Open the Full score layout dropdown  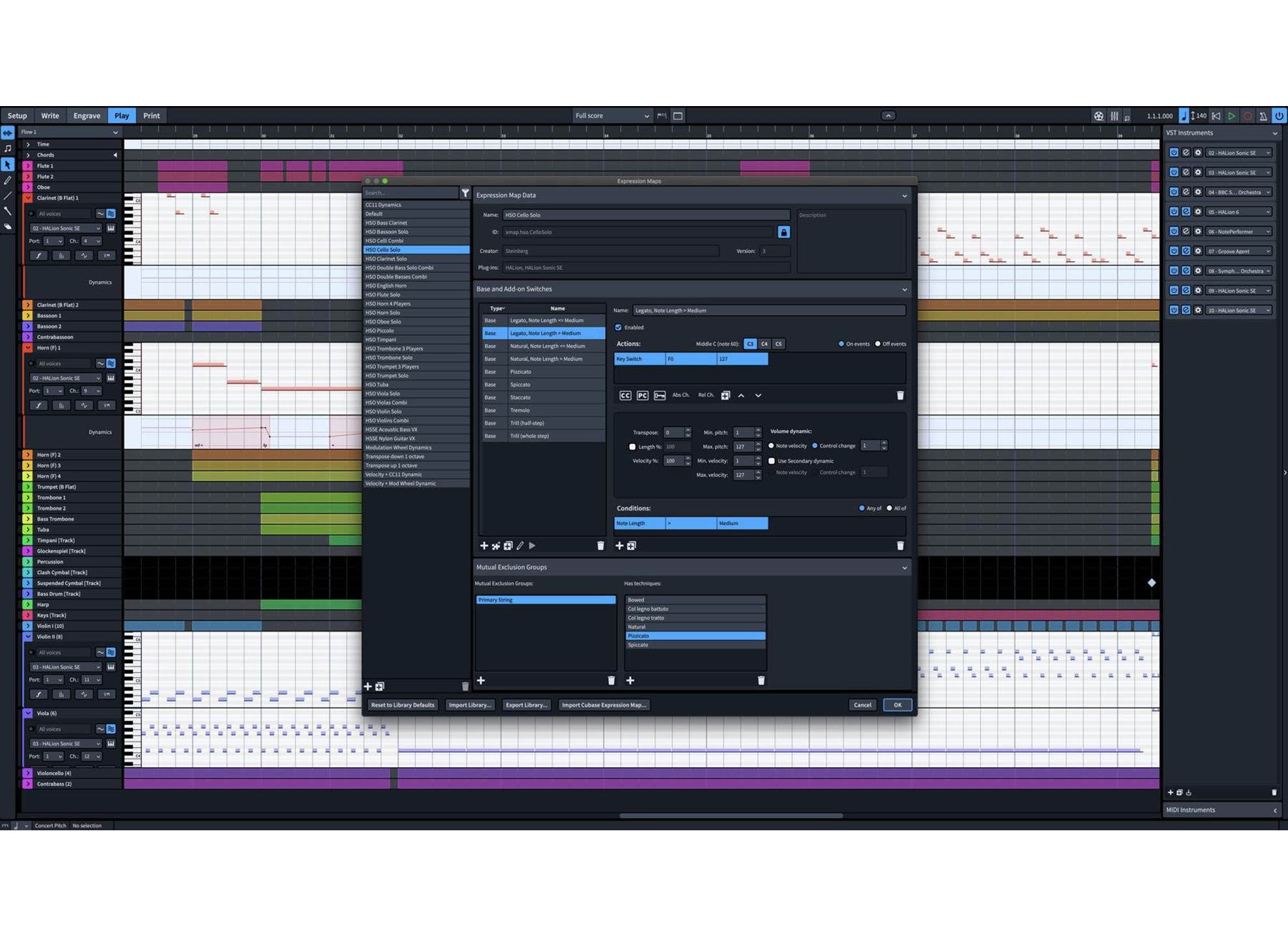click(611, 116)
